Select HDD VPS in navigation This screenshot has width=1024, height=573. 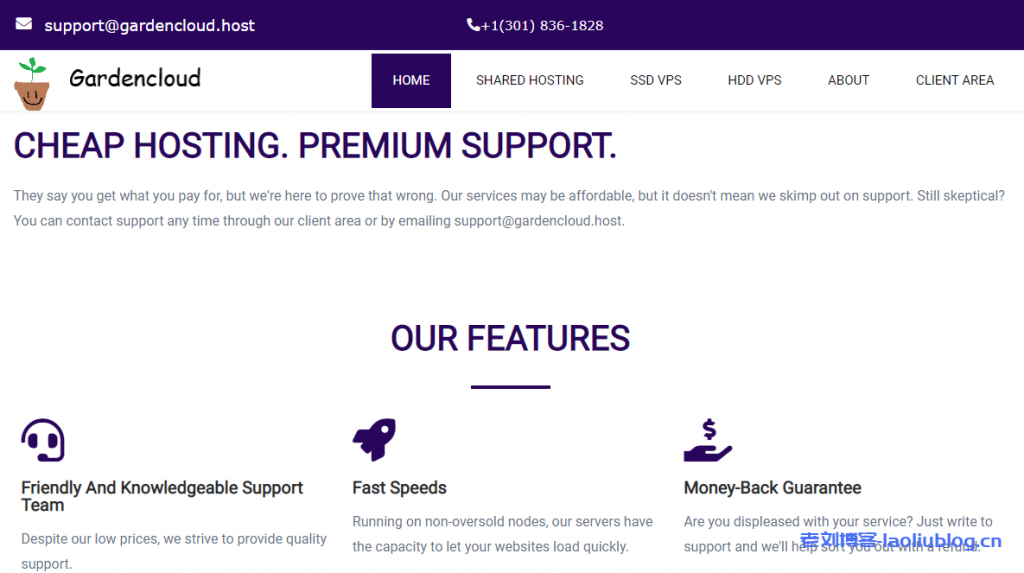pos(755,80)
